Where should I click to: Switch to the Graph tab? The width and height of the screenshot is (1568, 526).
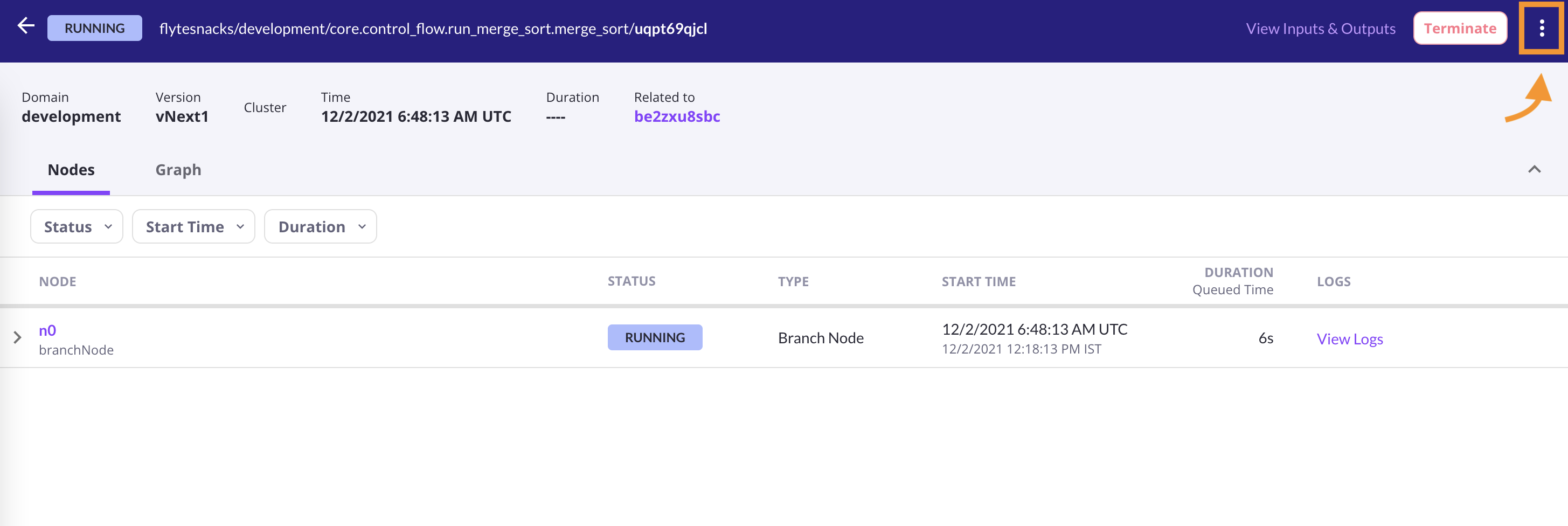coord(178,170)
